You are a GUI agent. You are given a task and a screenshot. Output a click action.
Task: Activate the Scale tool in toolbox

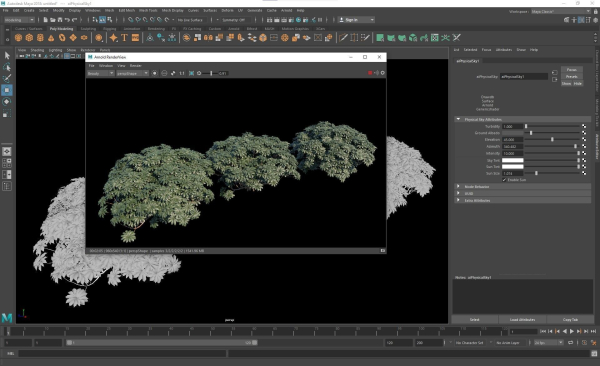coord(7,114)
